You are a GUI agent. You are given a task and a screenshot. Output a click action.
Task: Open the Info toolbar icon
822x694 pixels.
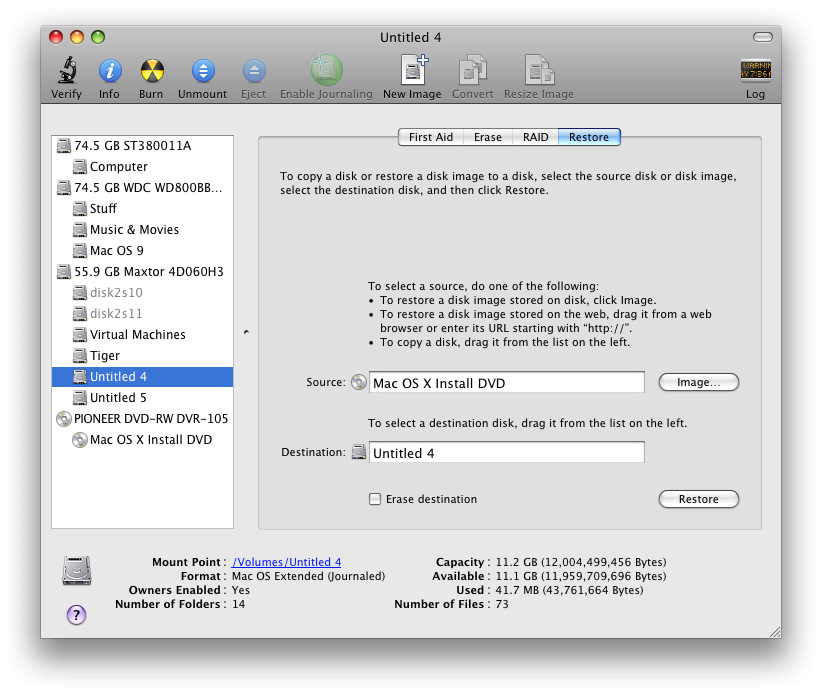[x=110, y=71]
